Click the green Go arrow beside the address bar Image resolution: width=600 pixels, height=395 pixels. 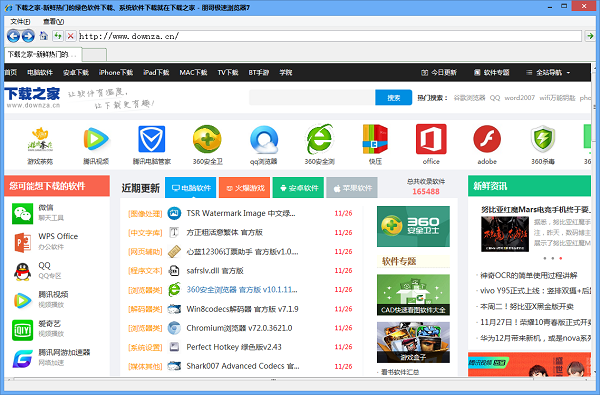(x=590, y=36)
